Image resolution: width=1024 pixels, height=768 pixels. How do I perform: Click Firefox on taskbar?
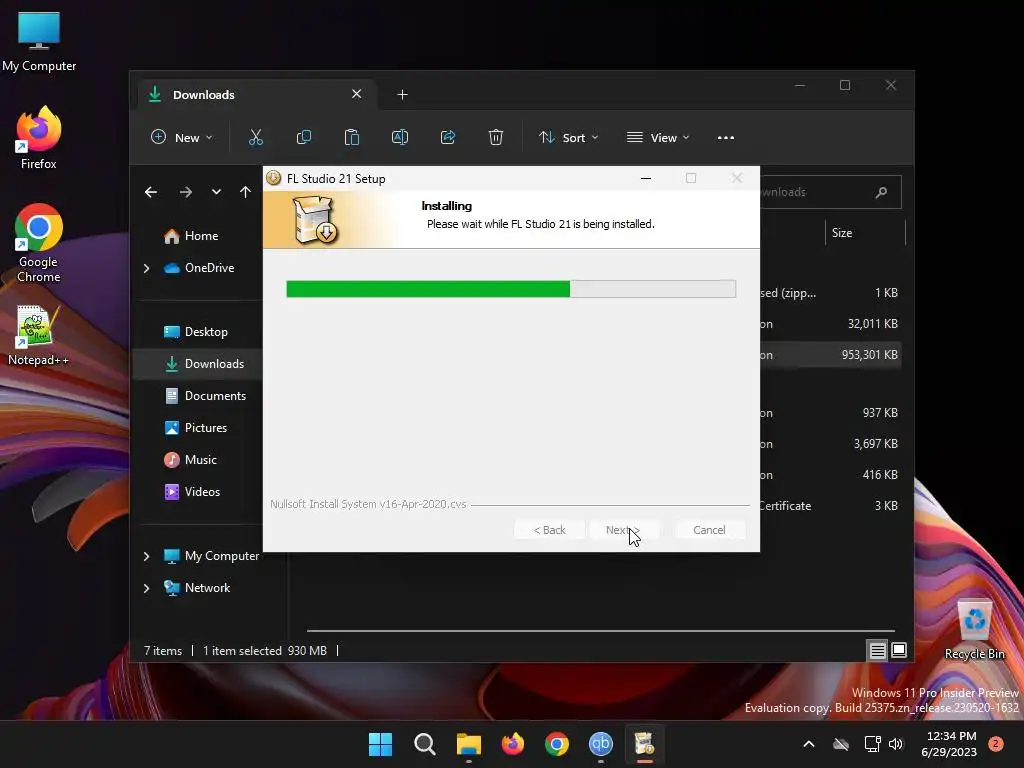[513, 744]
